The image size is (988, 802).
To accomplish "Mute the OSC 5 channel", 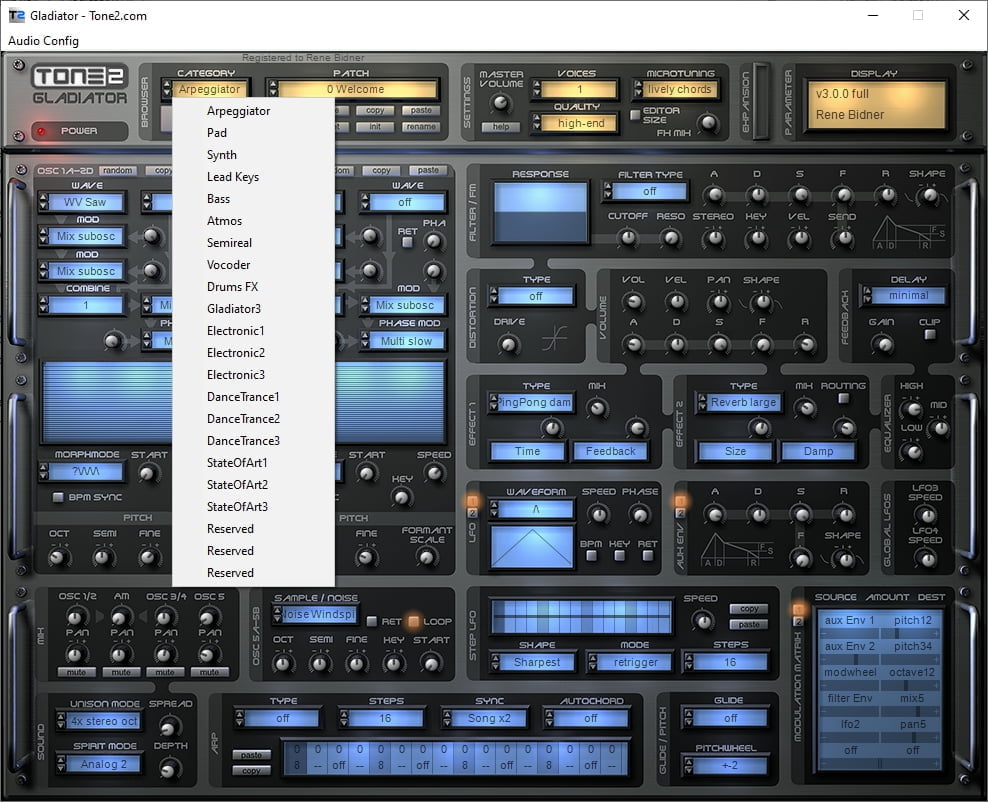I will pyautogui.click(x=209, y=672).
